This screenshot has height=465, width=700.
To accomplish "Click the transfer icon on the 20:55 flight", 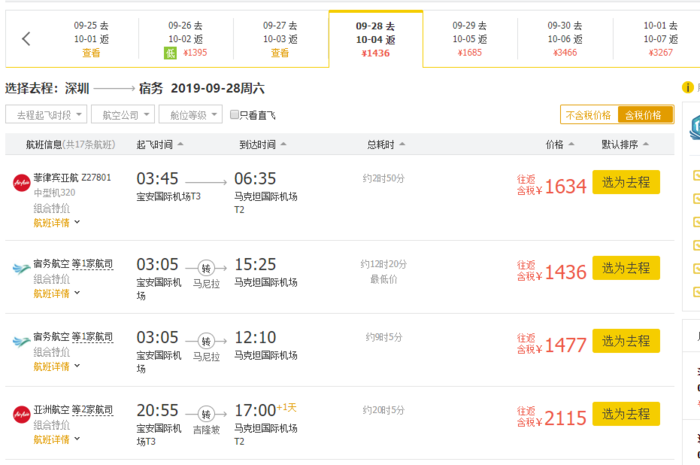I will tap(206, 413).
